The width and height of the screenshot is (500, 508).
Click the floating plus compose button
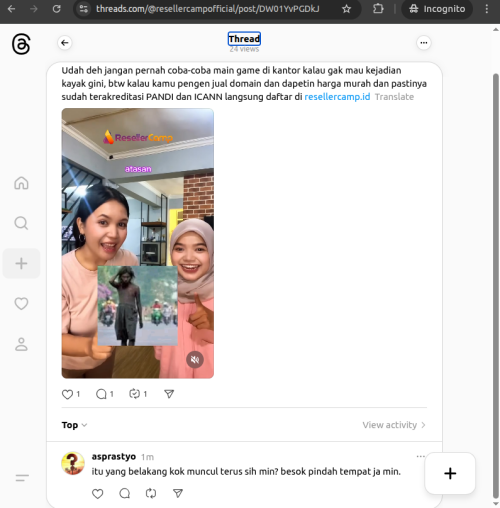[x=450, y=473]
